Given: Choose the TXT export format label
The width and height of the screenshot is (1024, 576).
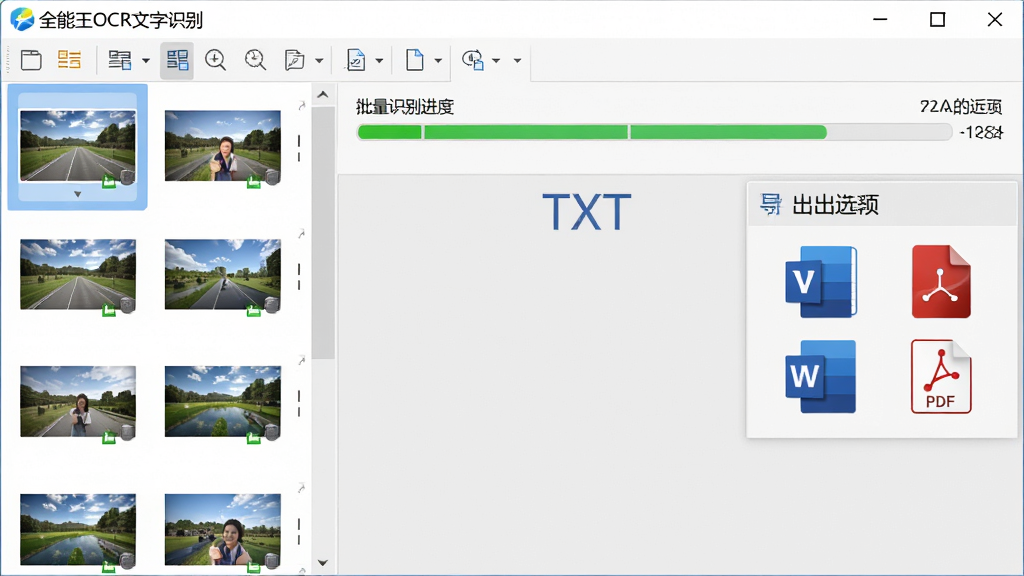Looking at the screenshot, I should click(x=586, y=212).
